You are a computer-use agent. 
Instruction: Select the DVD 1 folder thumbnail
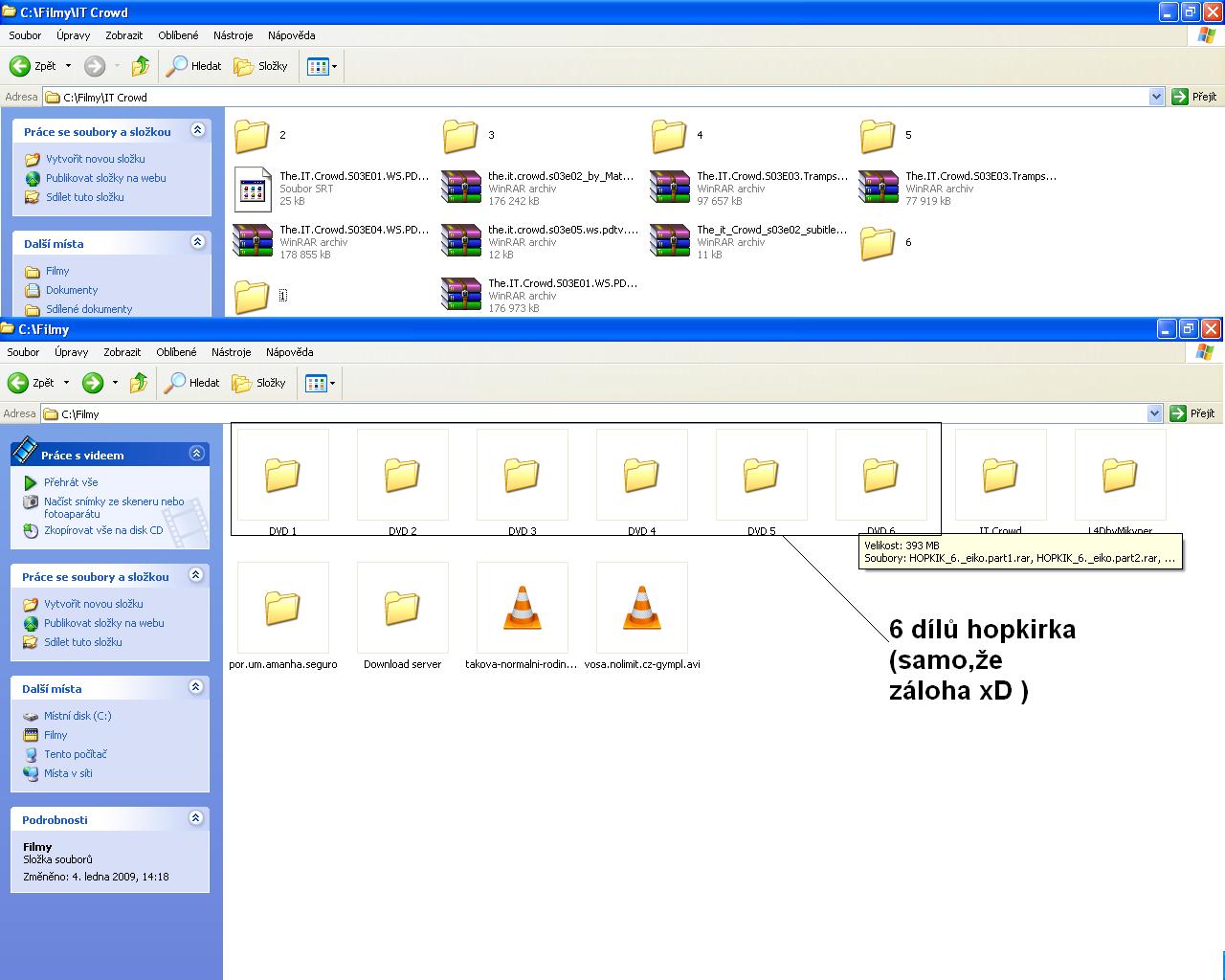(282, 476)
